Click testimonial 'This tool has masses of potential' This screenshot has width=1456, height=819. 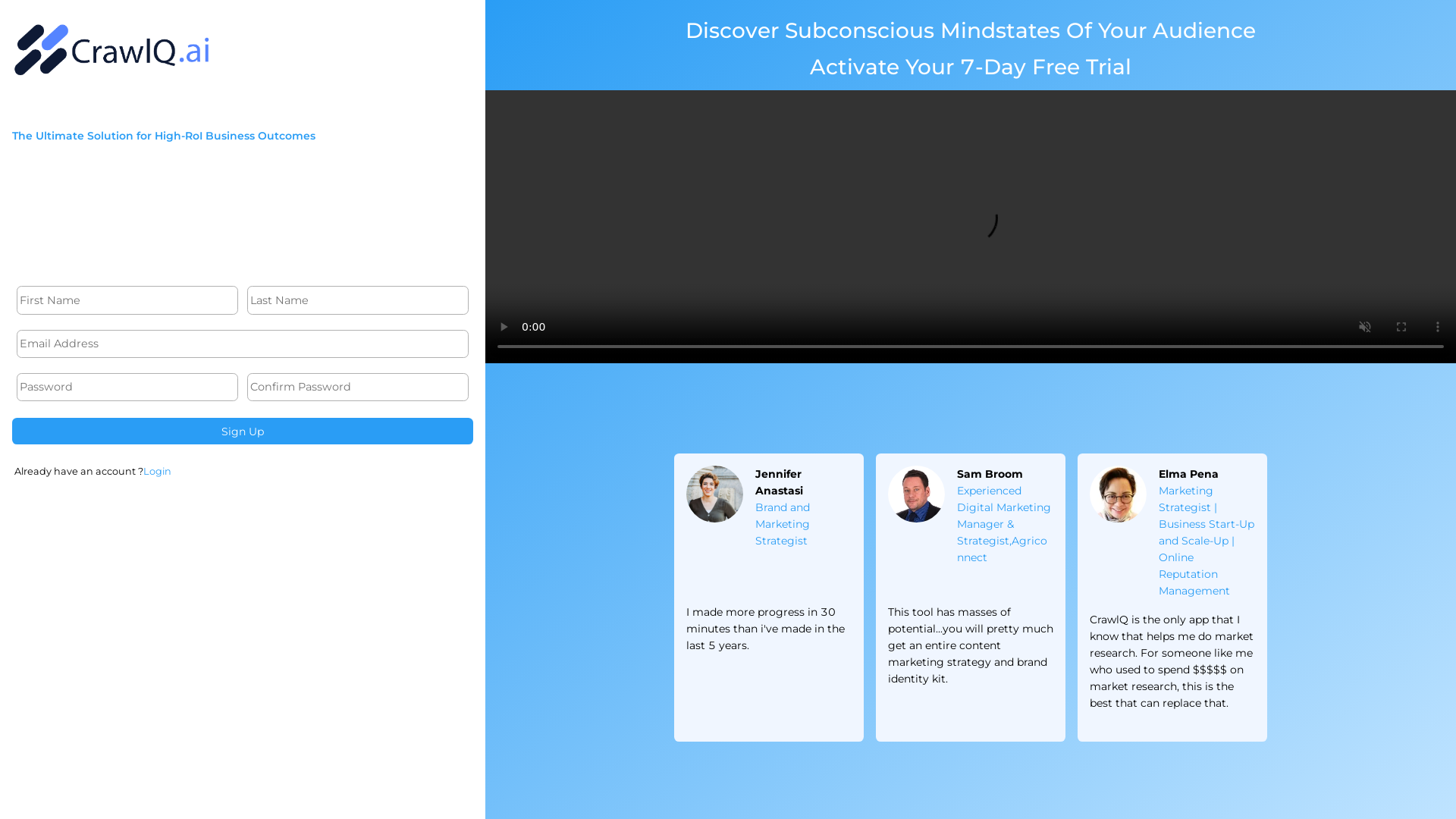[x=971, y=645]
